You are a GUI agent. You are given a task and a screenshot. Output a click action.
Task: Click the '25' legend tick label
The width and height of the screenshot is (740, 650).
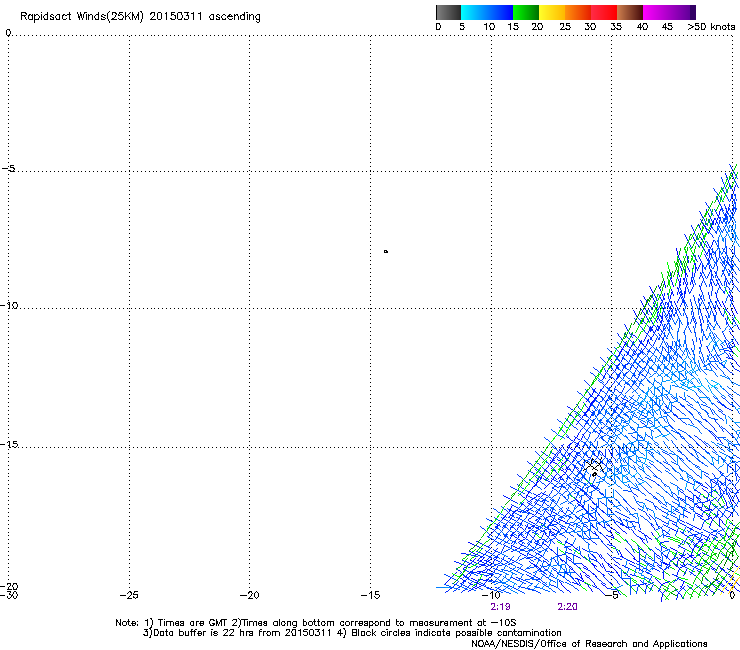click(565, 27)
